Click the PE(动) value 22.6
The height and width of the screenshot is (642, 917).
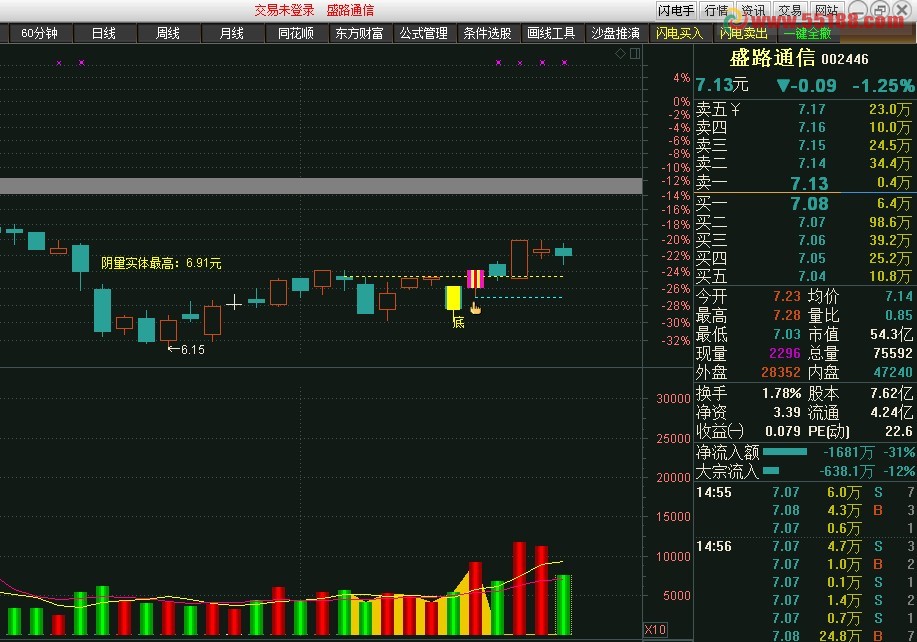click(899, 432)
